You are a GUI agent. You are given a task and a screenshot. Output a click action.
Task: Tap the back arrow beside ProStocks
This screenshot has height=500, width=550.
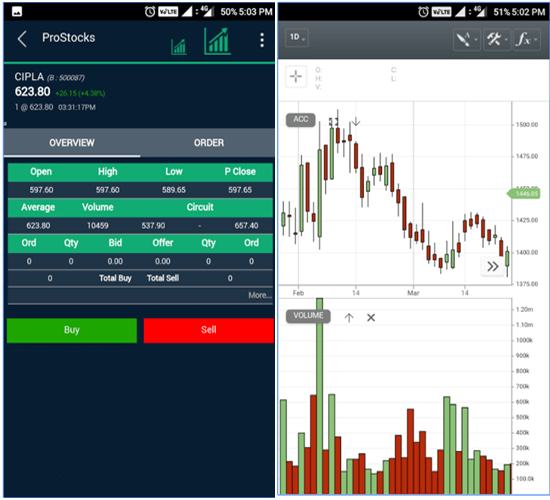click(22, 39)
